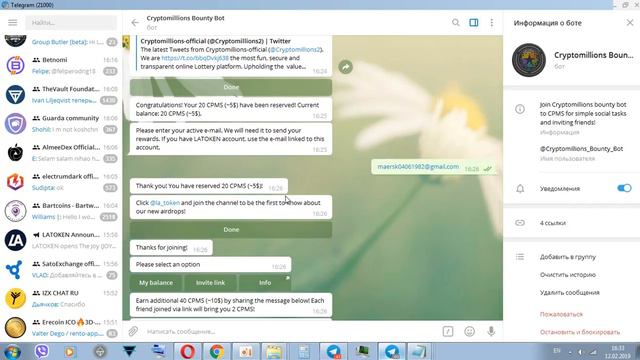Open the hamburger main menu
Screen dimensions: 640x360
click(13, 22)
